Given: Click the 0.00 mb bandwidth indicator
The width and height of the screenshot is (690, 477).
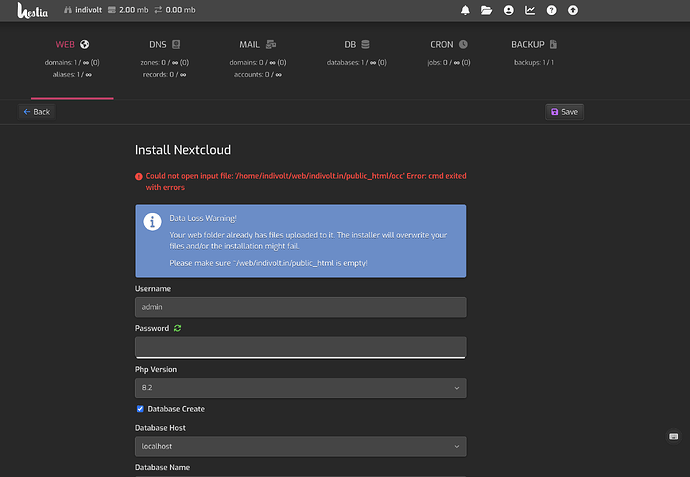Looking at the screenshot, I should pos(175,10).
